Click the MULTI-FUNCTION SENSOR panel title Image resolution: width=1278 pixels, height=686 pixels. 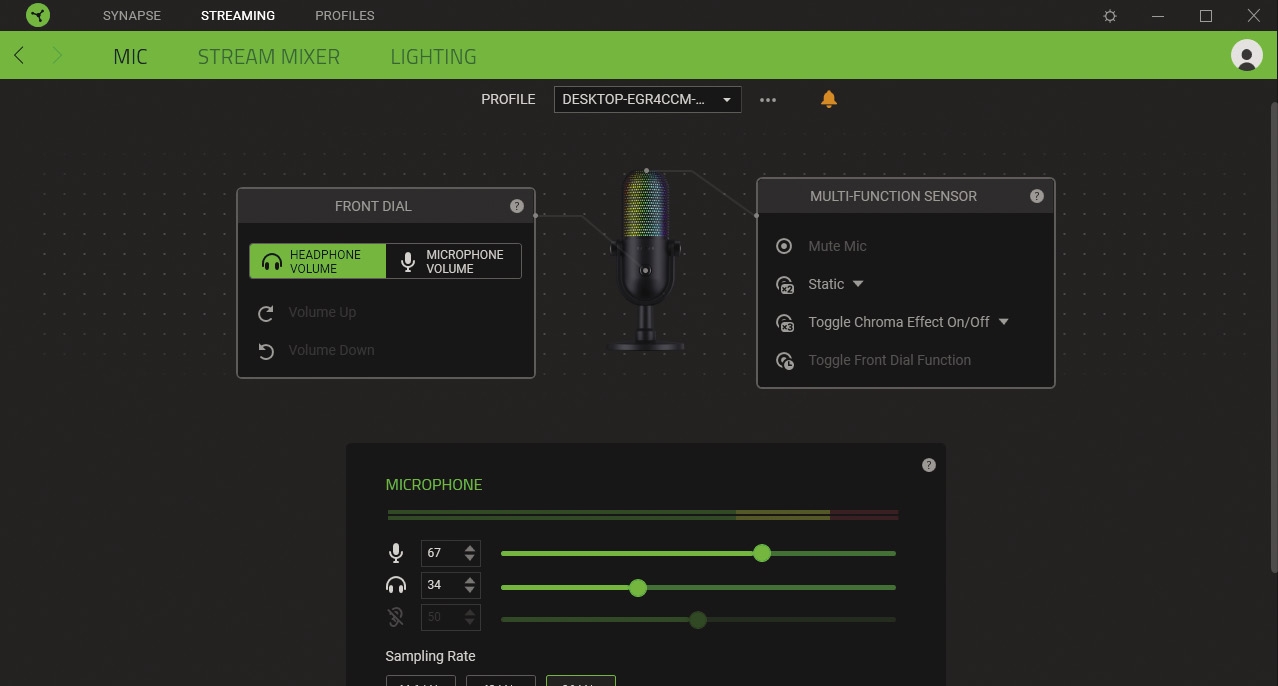click(x=893, y=196)
